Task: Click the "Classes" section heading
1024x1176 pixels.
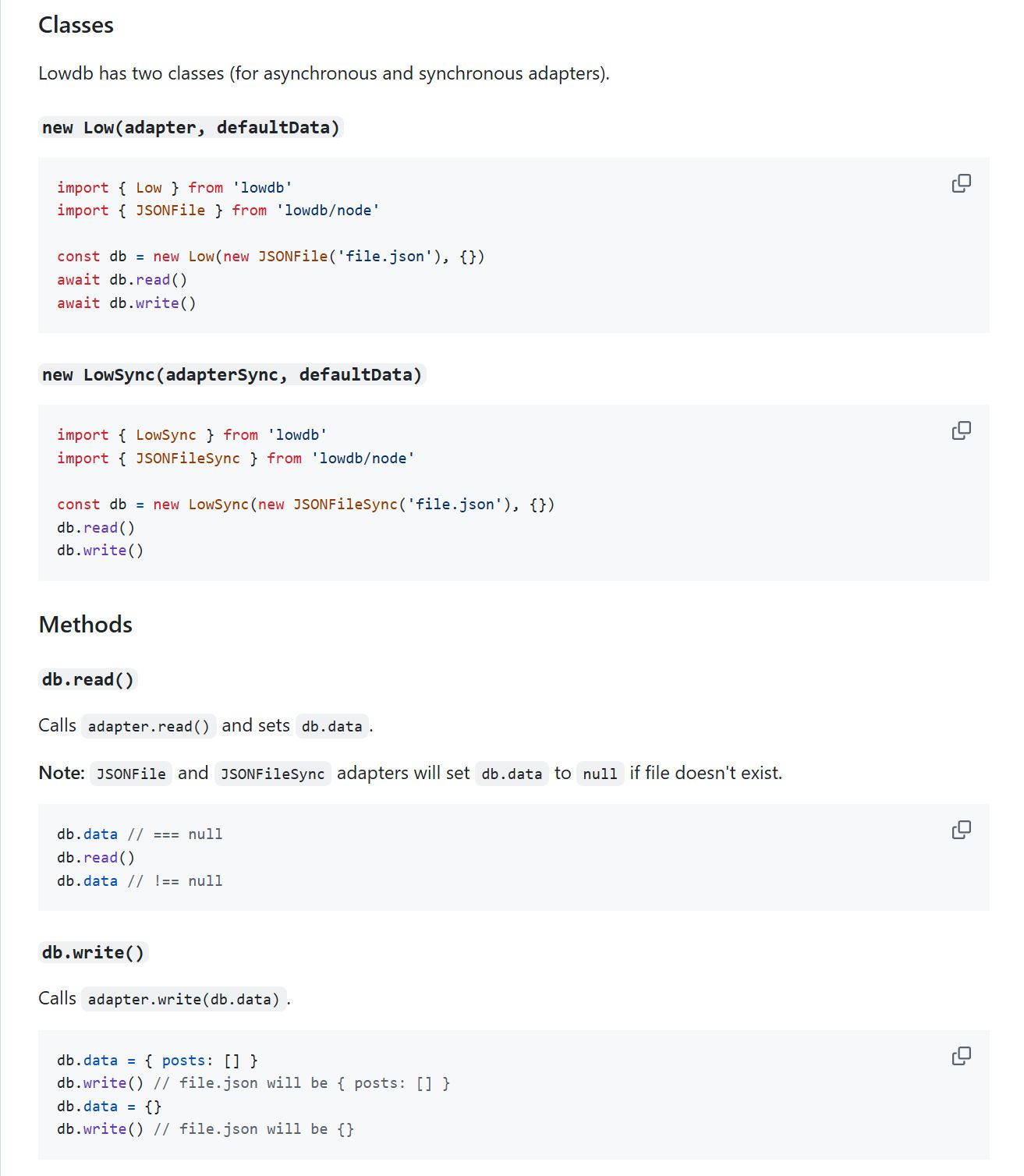Action: 76,25
